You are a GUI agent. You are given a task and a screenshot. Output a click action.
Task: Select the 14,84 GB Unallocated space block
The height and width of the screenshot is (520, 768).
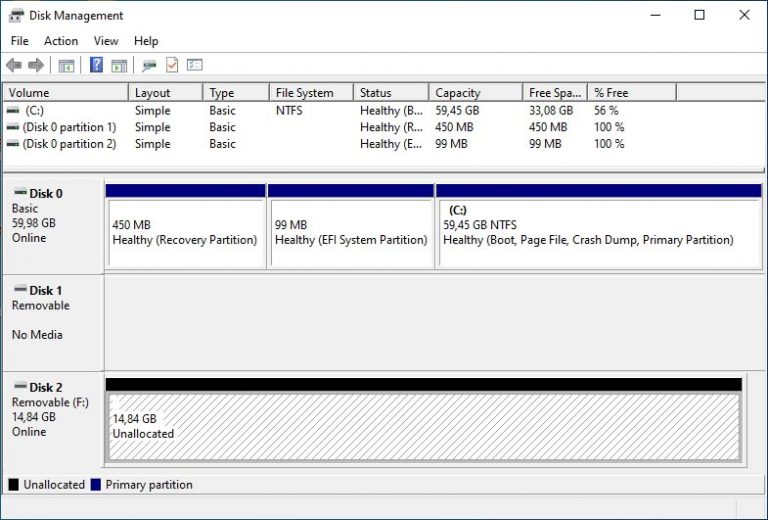point(424,421)
